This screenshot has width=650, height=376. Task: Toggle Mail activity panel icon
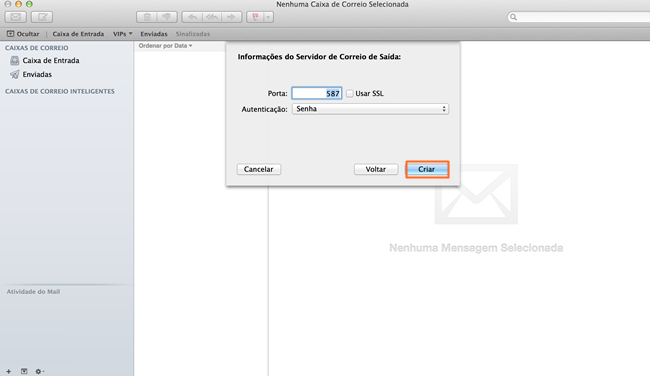pos(24,371)
